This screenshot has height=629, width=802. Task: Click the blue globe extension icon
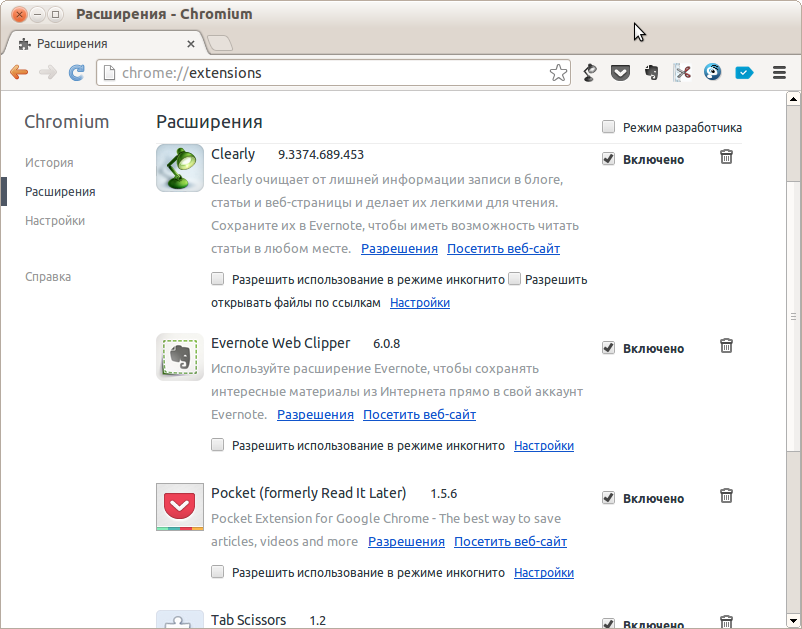712,73
